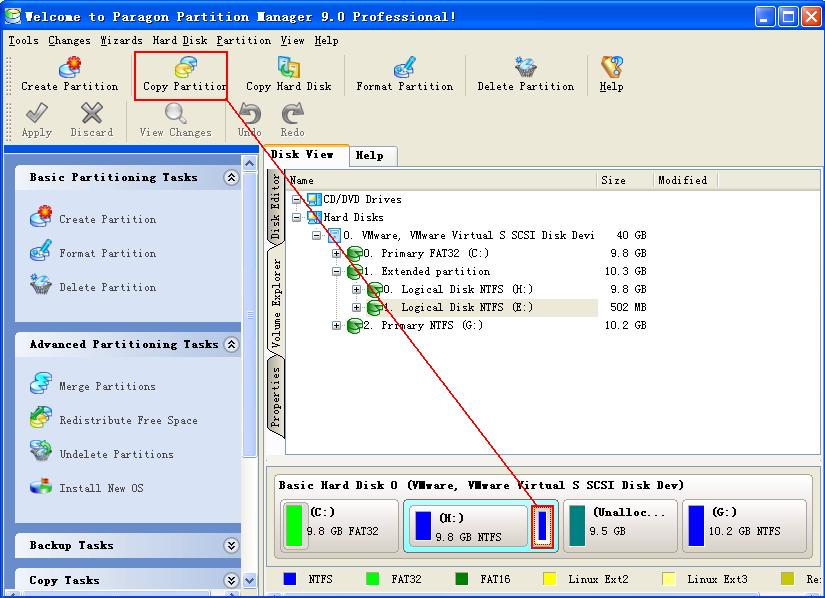Collapse the Advanced Partitioning Tasks panel

pyautogui.click(x=231, y=344)
